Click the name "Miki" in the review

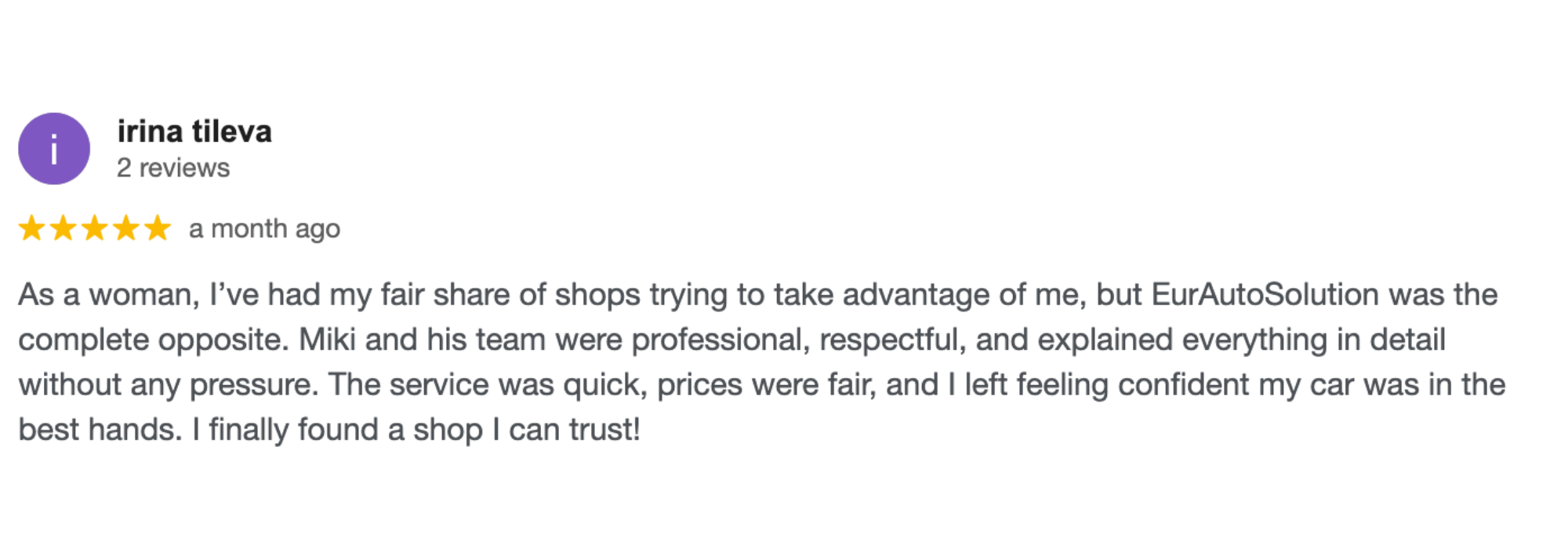[327, 340]
